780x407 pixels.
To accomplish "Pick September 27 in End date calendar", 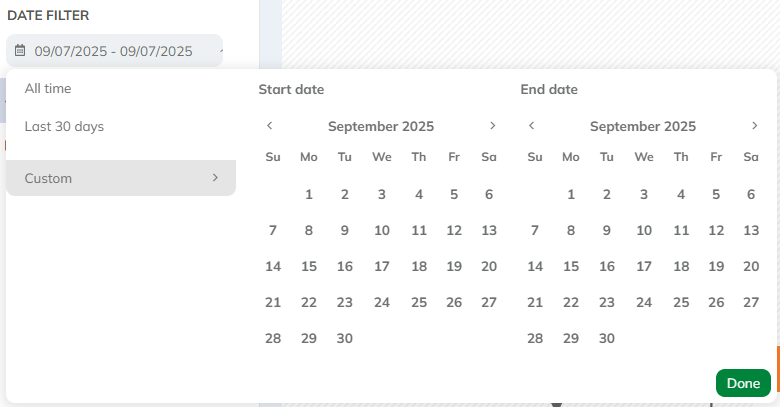I will click(x=751, y=302).
